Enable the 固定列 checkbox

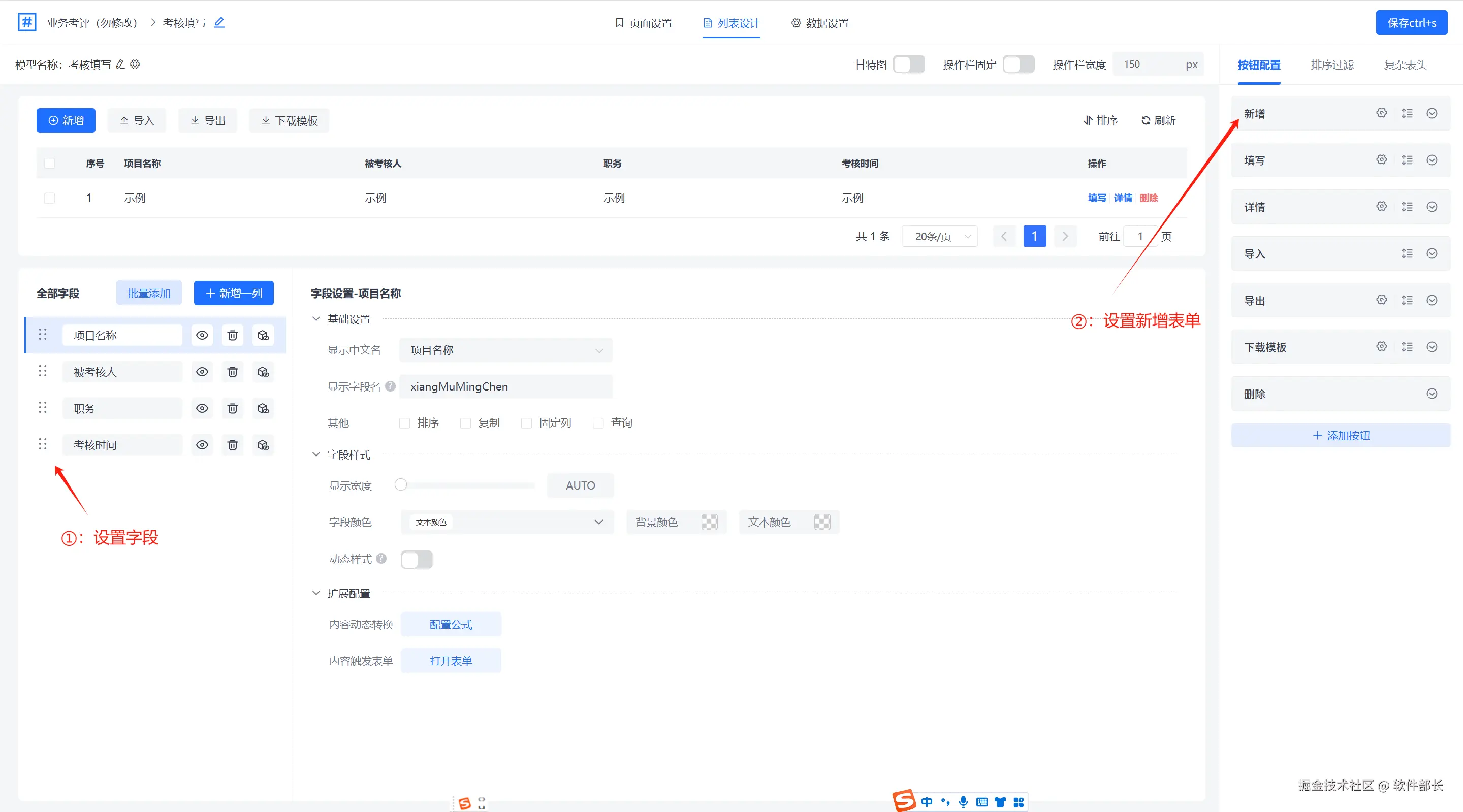[x=526, y=423]
